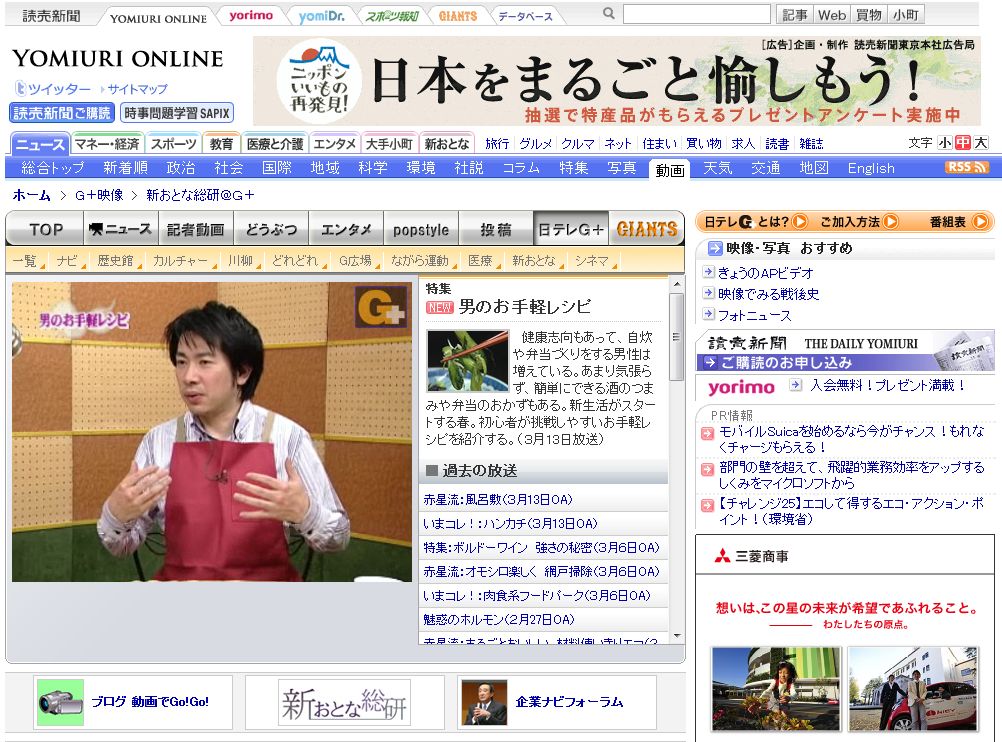Click the Mitsubishi logo in advertisement
The height and width of the screenshot is (742, 1002).
[x=722, y=556]
